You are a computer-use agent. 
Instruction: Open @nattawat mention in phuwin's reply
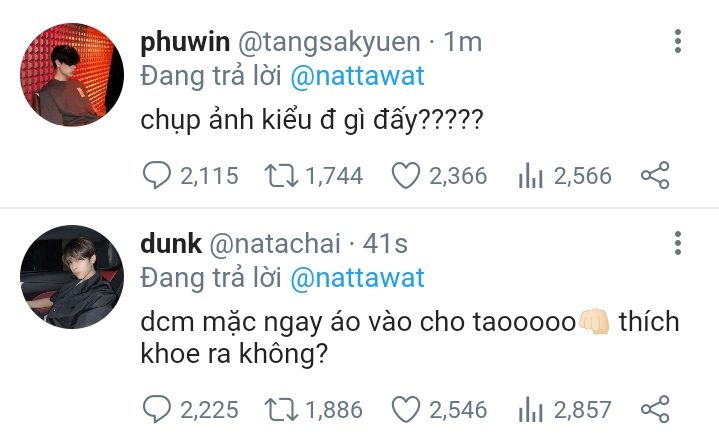click(357, 75)
